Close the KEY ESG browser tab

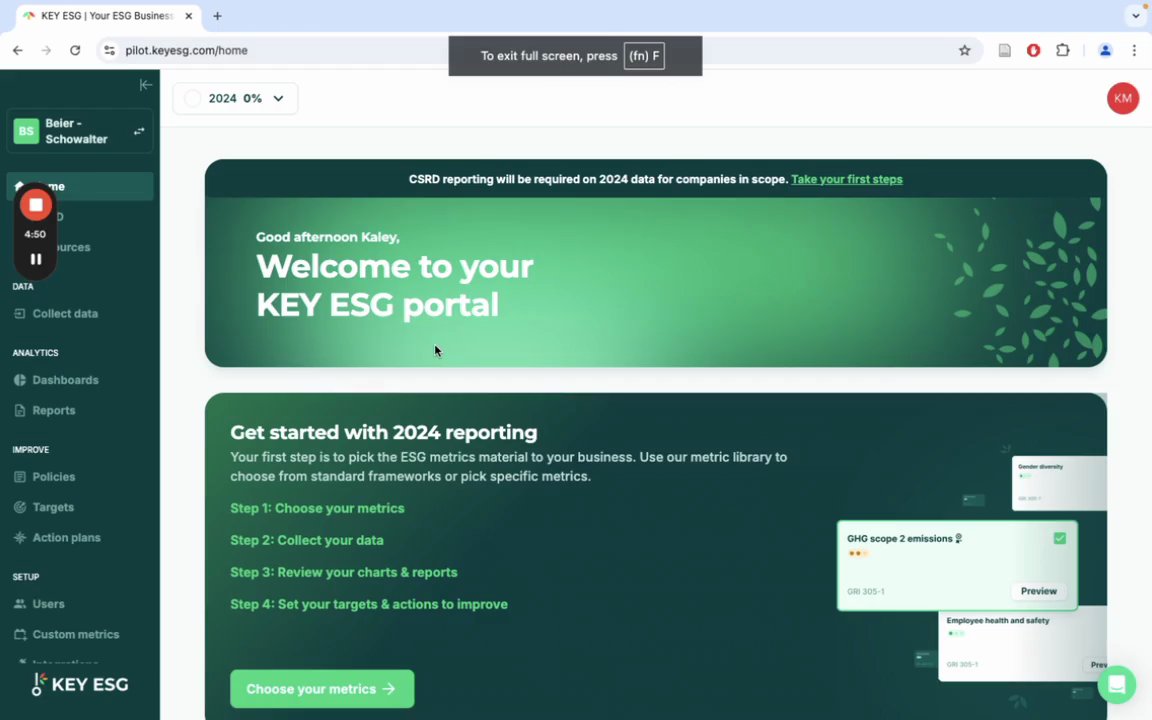tap(188, 15)
